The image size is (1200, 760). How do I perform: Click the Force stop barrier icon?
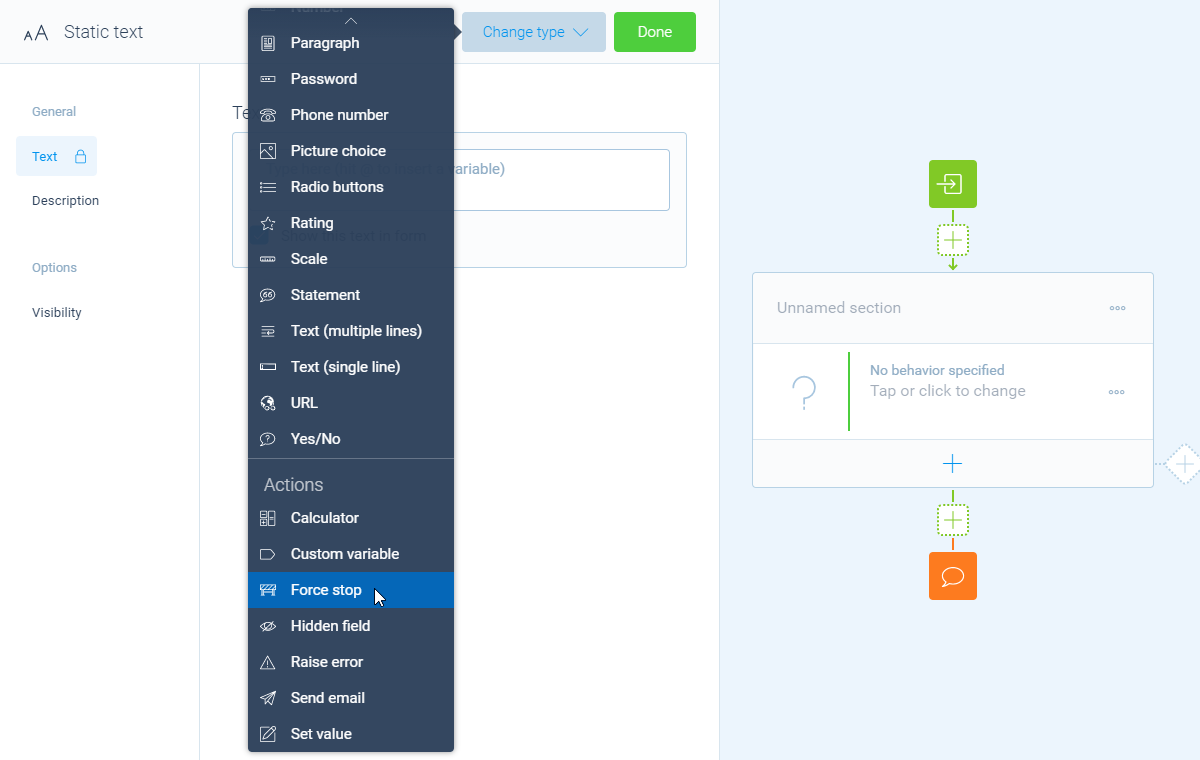point(267,590)
